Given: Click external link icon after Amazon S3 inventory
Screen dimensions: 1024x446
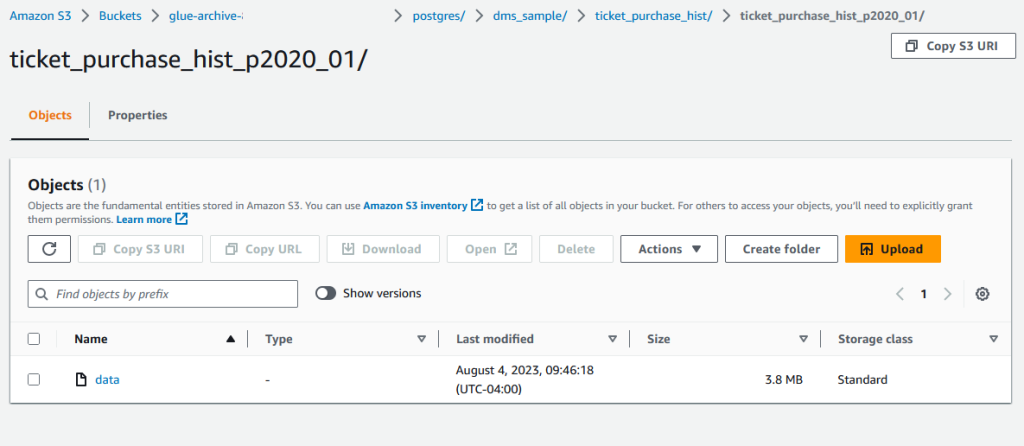Looking at the screenshot, I should [x=477, y=205].
